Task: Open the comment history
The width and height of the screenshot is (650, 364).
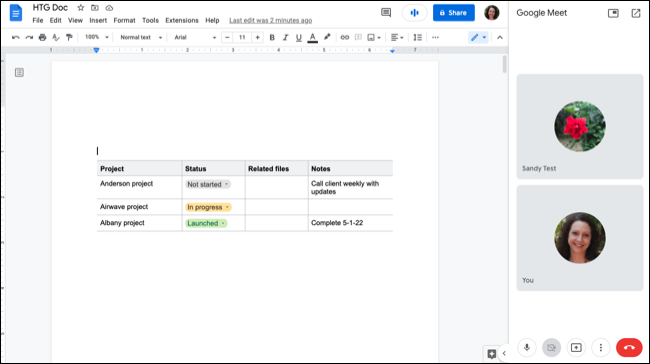Action: [x=386, y=13]
